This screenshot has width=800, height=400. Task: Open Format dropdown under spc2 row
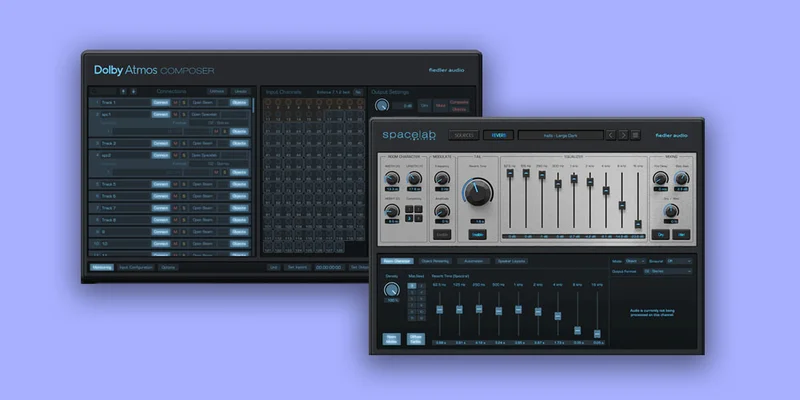[x=219, y=164]
